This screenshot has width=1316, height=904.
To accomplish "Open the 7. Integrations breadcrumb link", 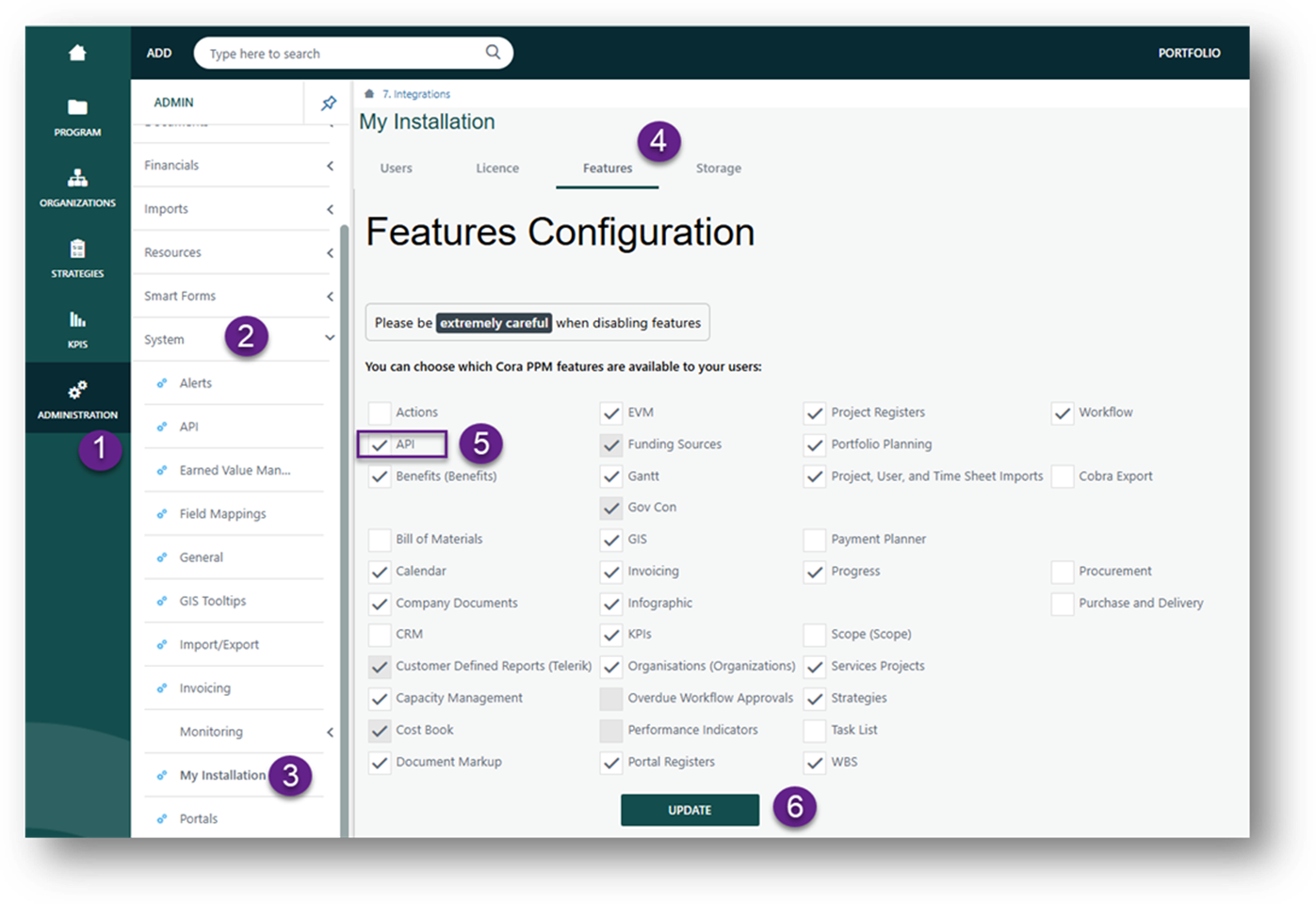I will (416, 94).
